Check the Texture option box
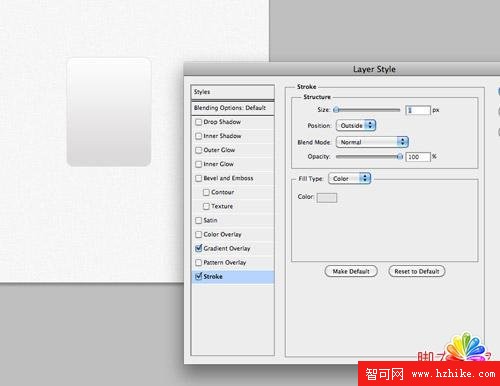Image resolution: width=500 pixels, height=386 pixels. [x=206, y=206]
